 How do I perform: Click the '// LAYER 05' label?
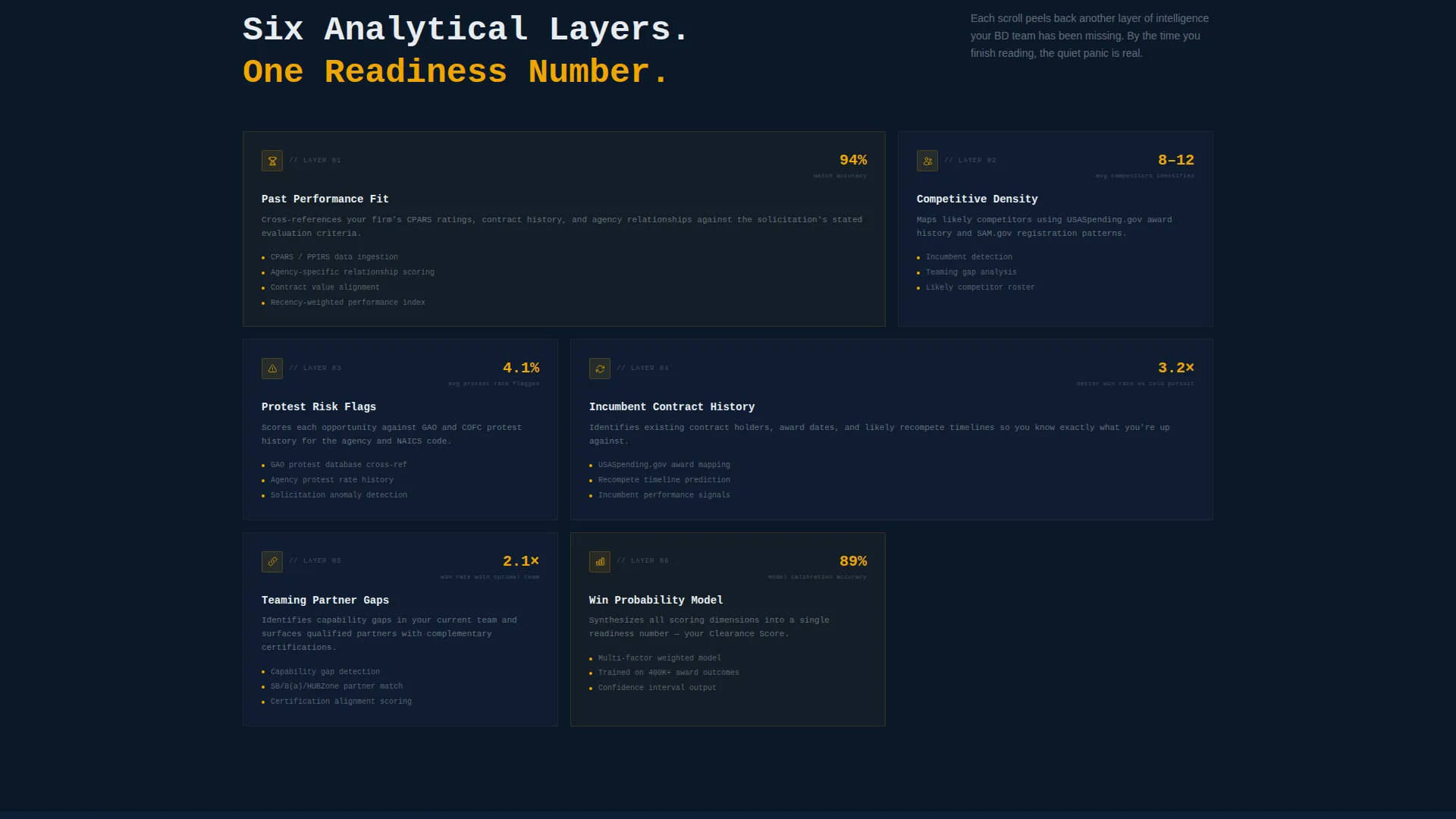pyautogui.click(x=315, y=561)
